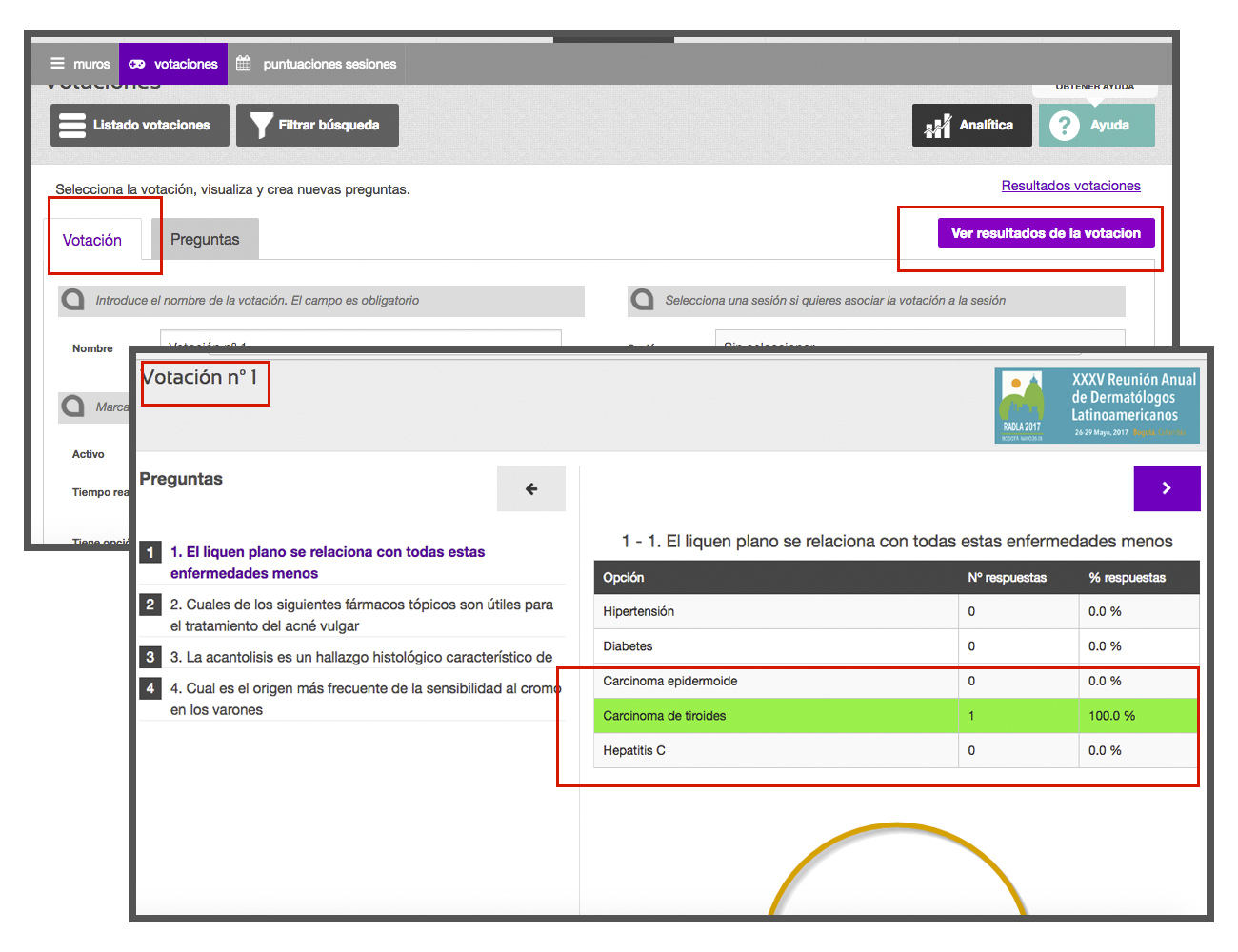Open the Analítica button
Image resolution: width=1238 pixels, height=952 pixels.
pyautogui.click(x=972, y=126)
